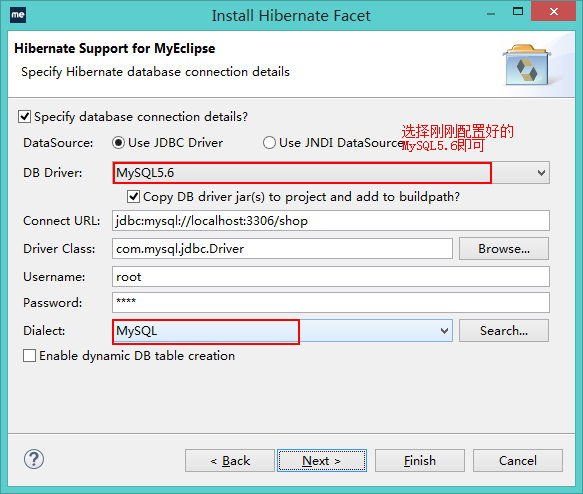Viewport: 583px width, 494px height.
Task: Enable dynamic DB table creation checkbox
Action: point(29,356)
